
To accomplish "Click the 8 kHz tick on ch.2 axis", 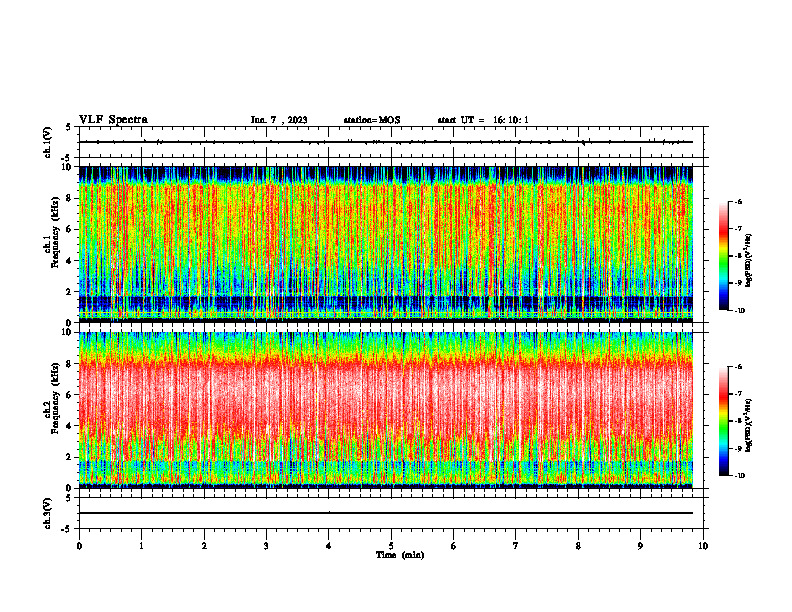I will [x=70, y=364].
